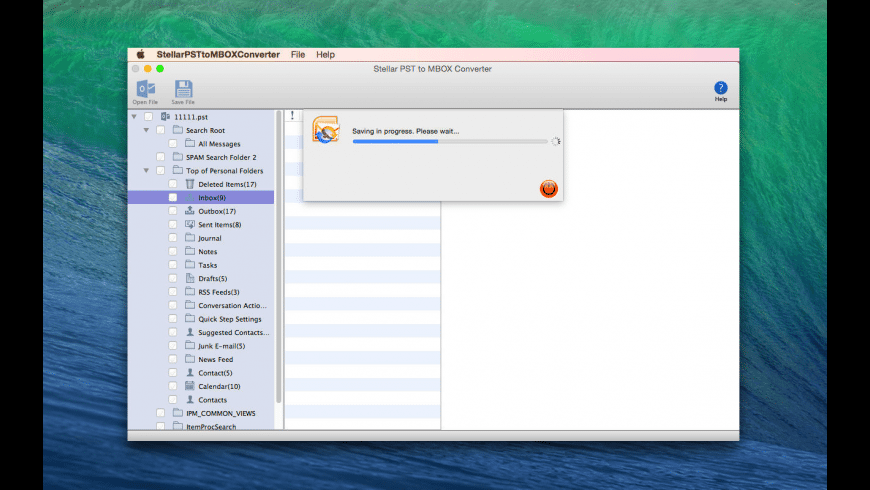This screenshot has height=490, width=870.
Task: Check the Outbox(17) checkbox
Action: pyautogui.click(x=173, y=211)
